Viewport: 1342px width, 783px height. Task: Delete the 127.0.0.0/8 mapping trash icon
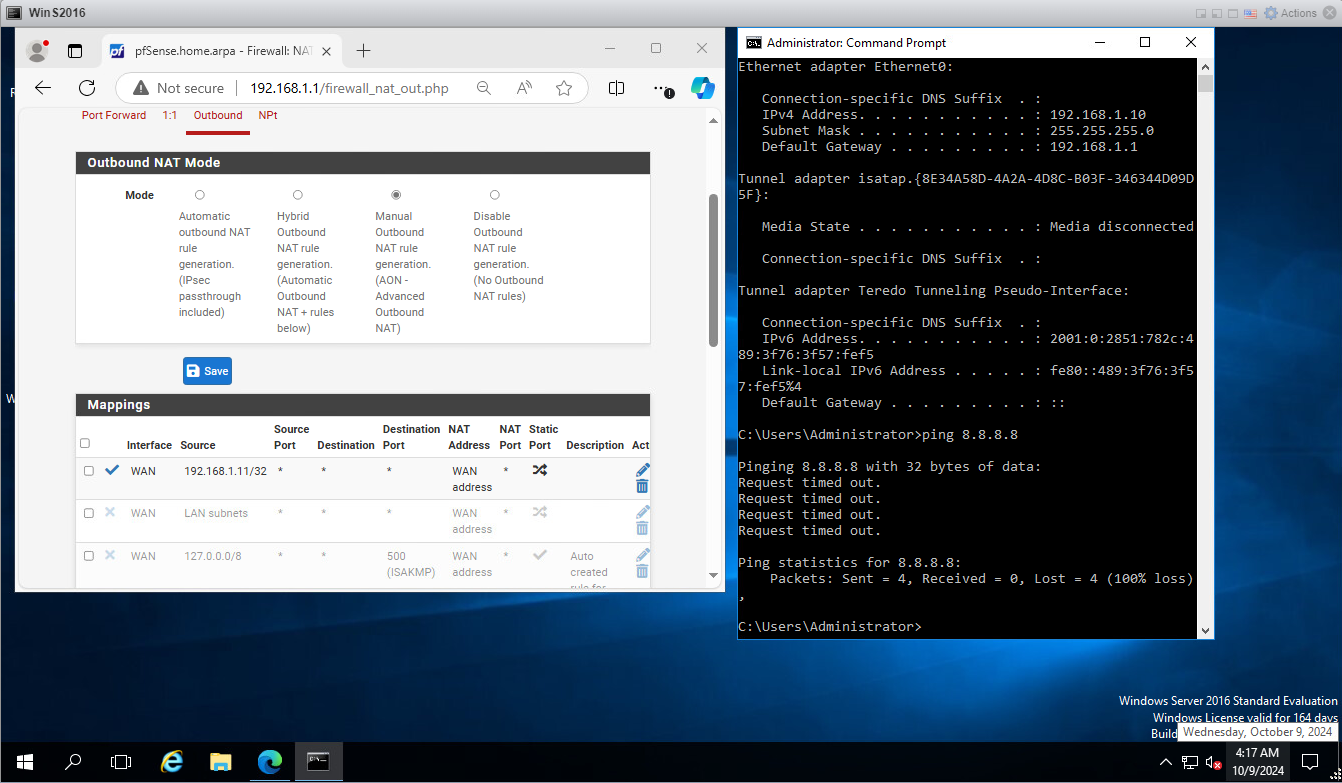(x=642, y=571)
